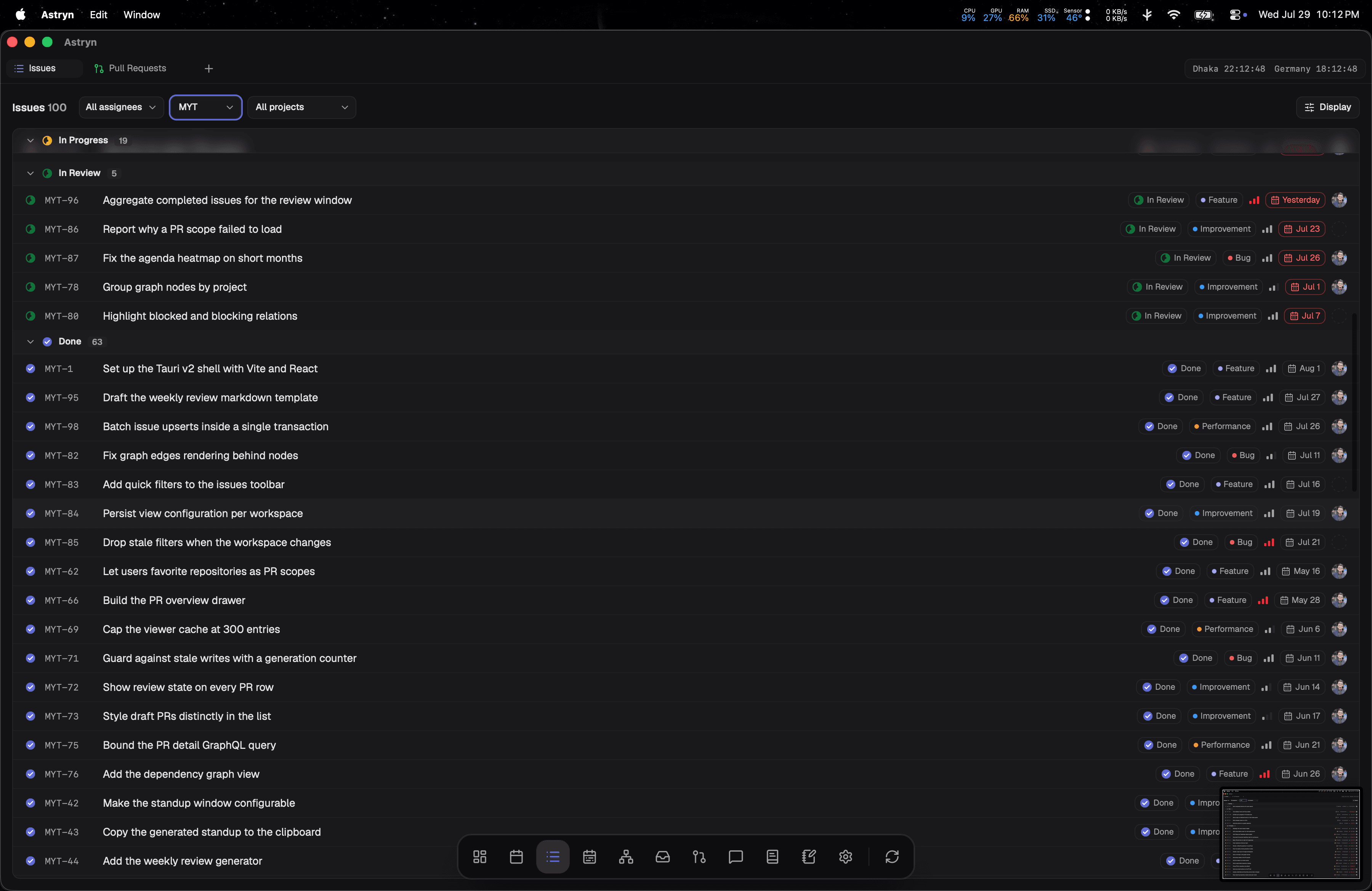Open the Astryn menu in the menu bar
The height and width of the screenshot is (891, 1372).
57,15
